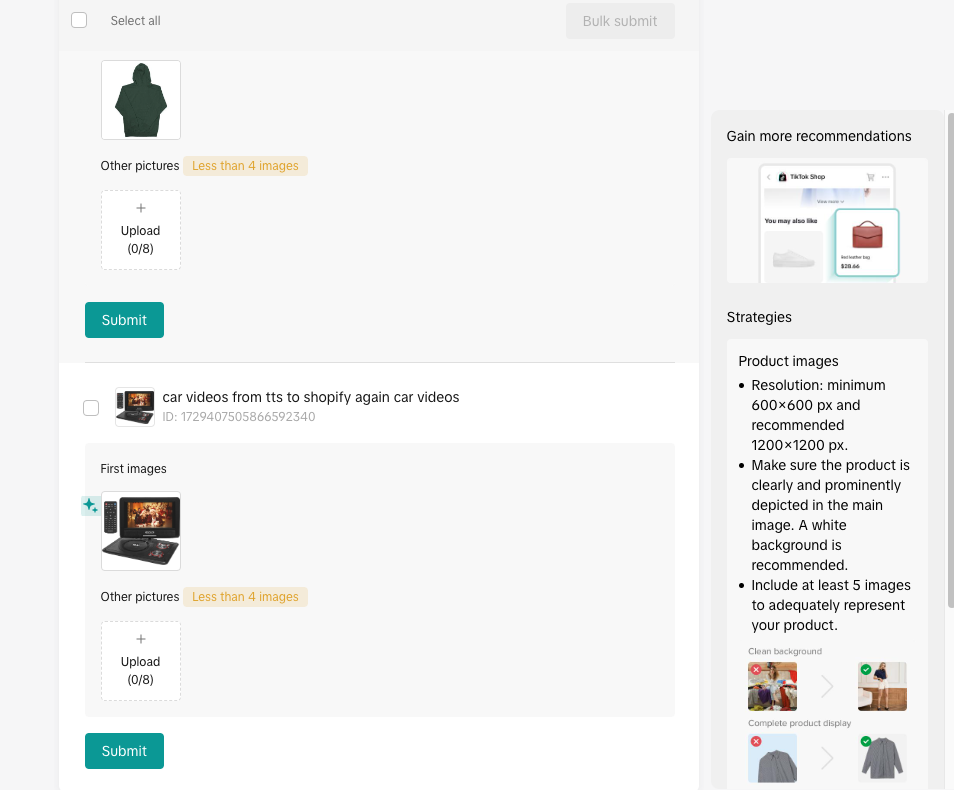The image size is (954, 790).
Task: Click the red X badge on Complete product display example
Action: (756, 742)
